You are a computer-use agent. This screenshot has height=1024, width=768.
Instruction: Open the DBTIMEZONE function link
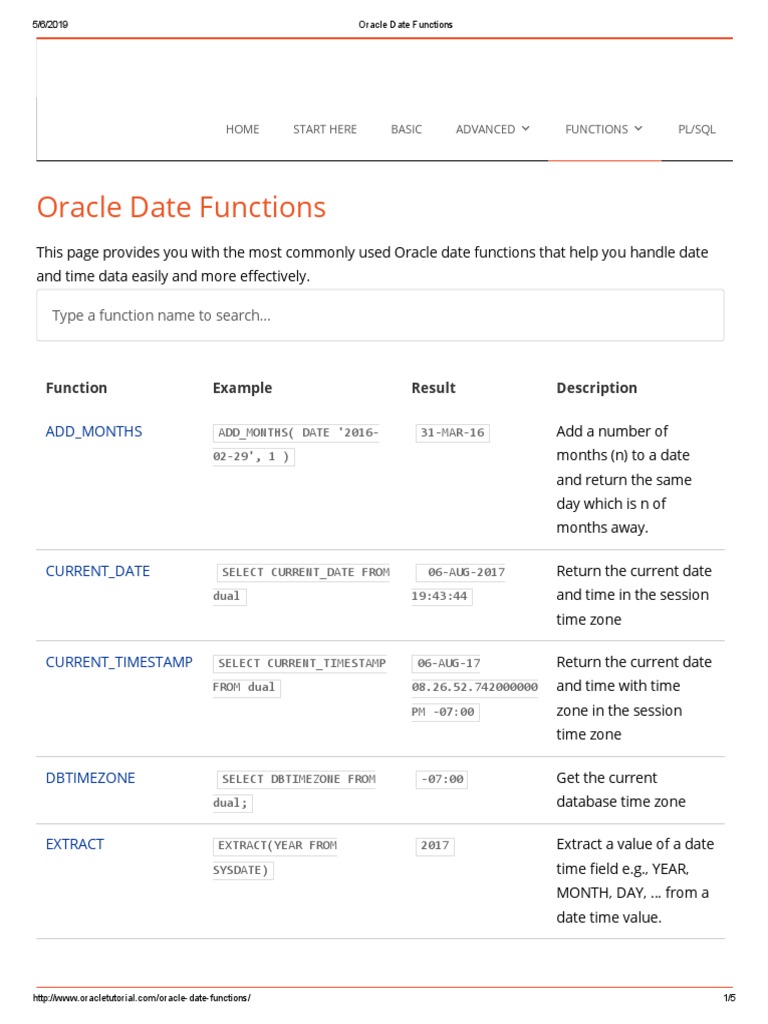[90, 778]
